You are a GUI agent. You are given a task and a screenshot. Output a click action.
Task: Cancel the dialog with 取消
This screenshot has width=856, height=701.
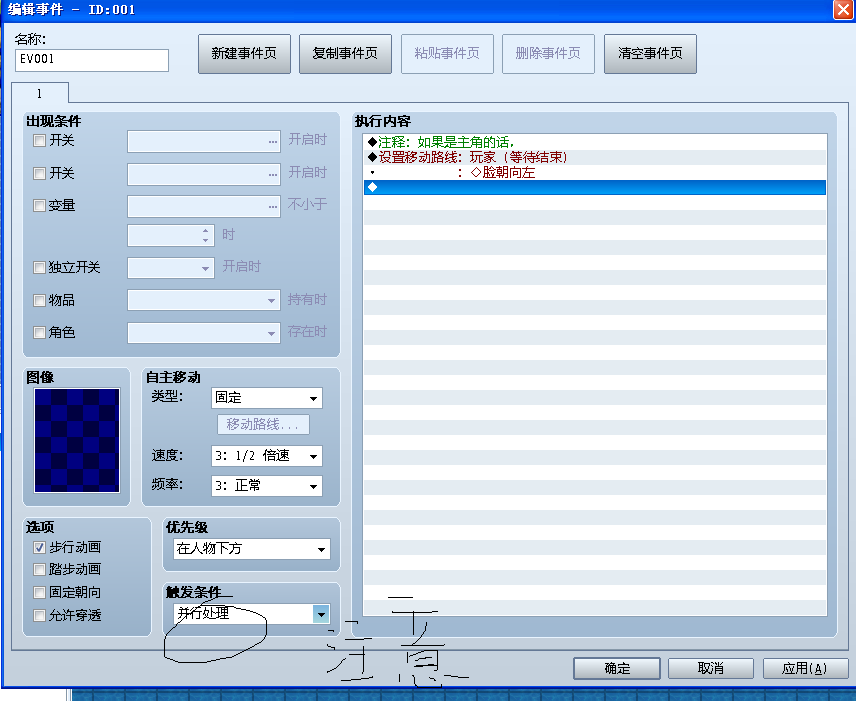pos(711,668)
